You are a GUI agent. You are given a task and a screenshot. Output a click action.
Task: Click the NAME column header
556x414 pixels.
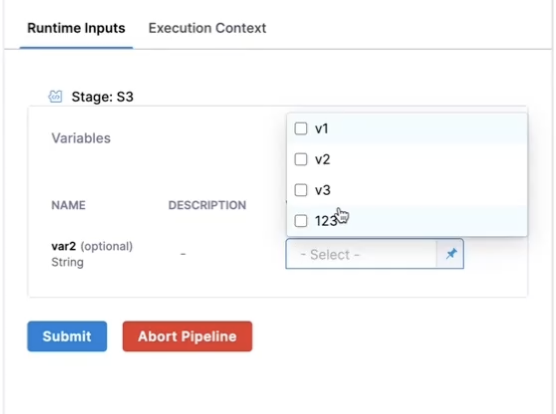tap(68, 205)
